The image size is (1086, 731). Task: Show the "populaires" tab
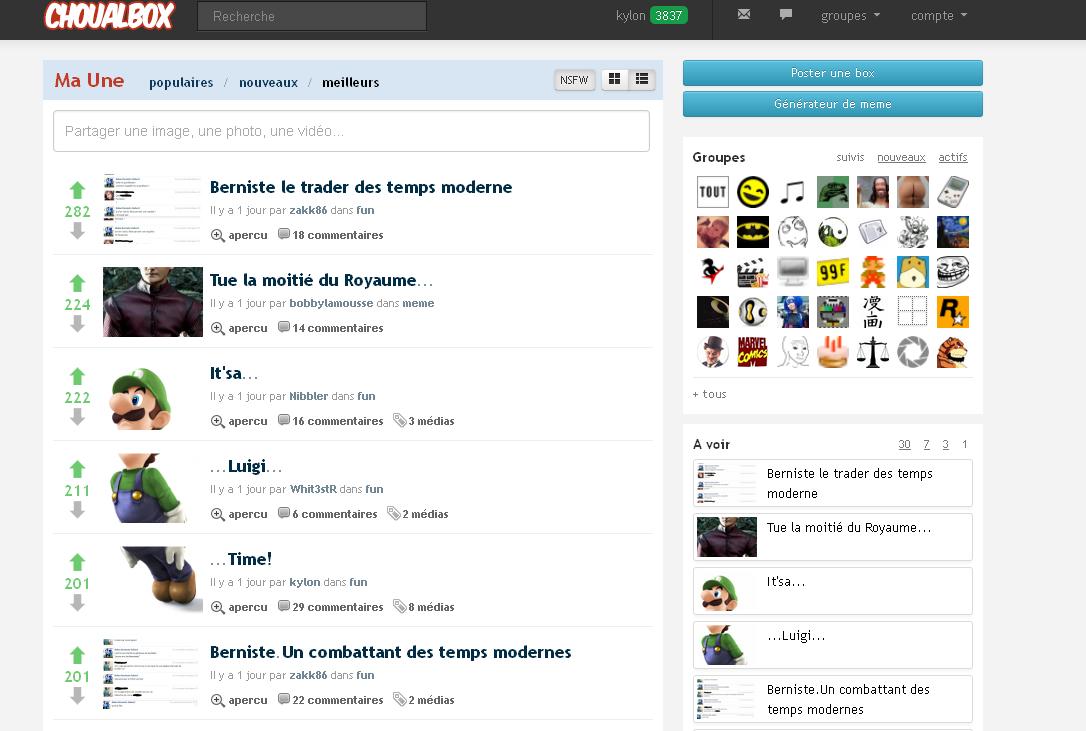pos(181,83)
